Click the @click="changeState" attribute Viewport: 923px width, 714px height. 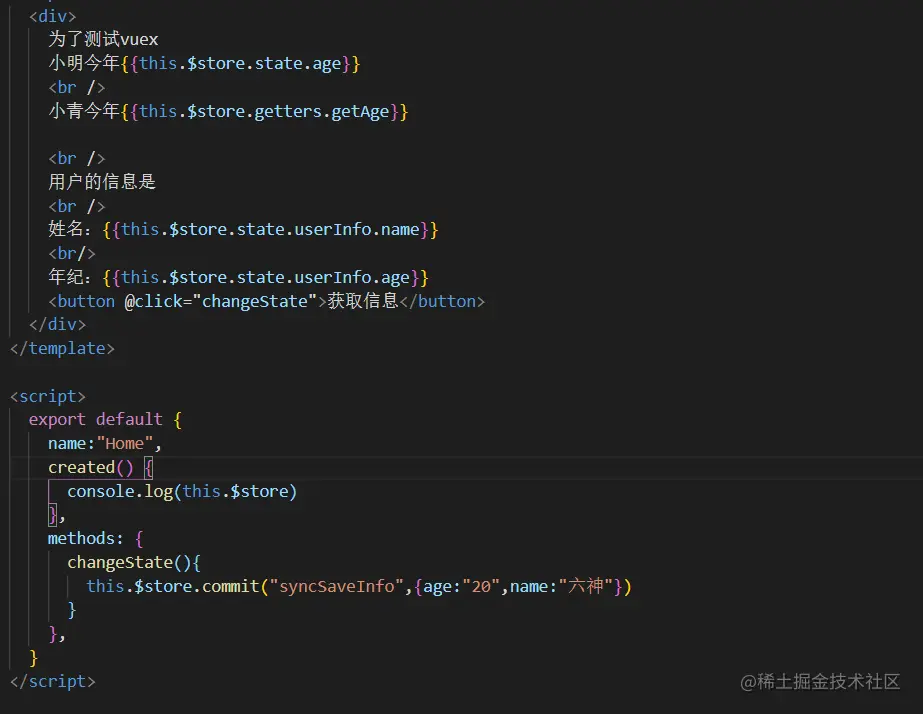tap(221, 301)
